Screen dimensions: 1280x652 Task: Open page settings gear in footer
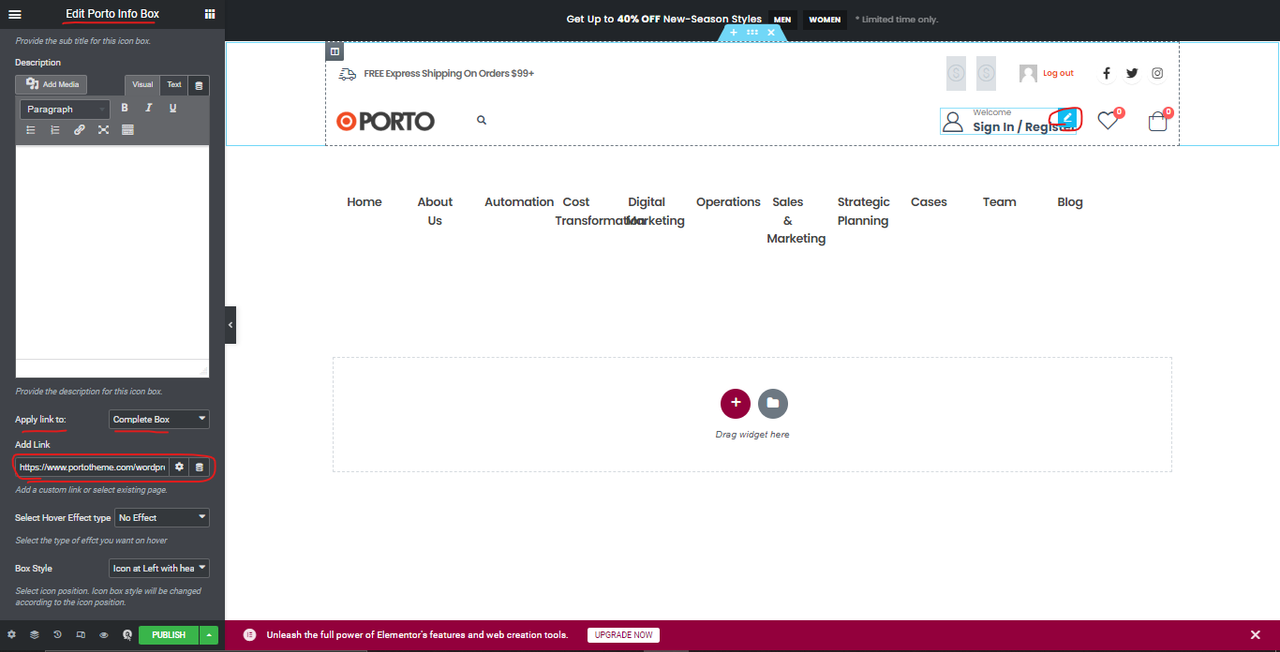point(12,635)
